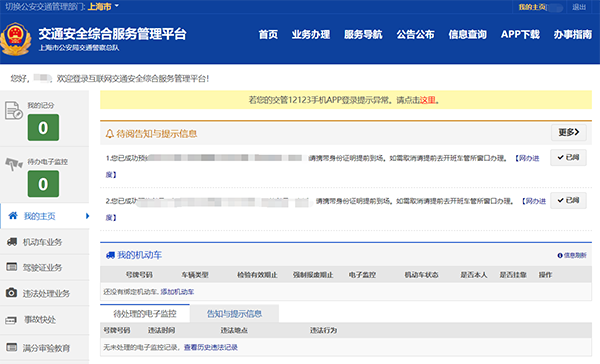Click the 查看历史违法记录 link

[x=211, y=347]
